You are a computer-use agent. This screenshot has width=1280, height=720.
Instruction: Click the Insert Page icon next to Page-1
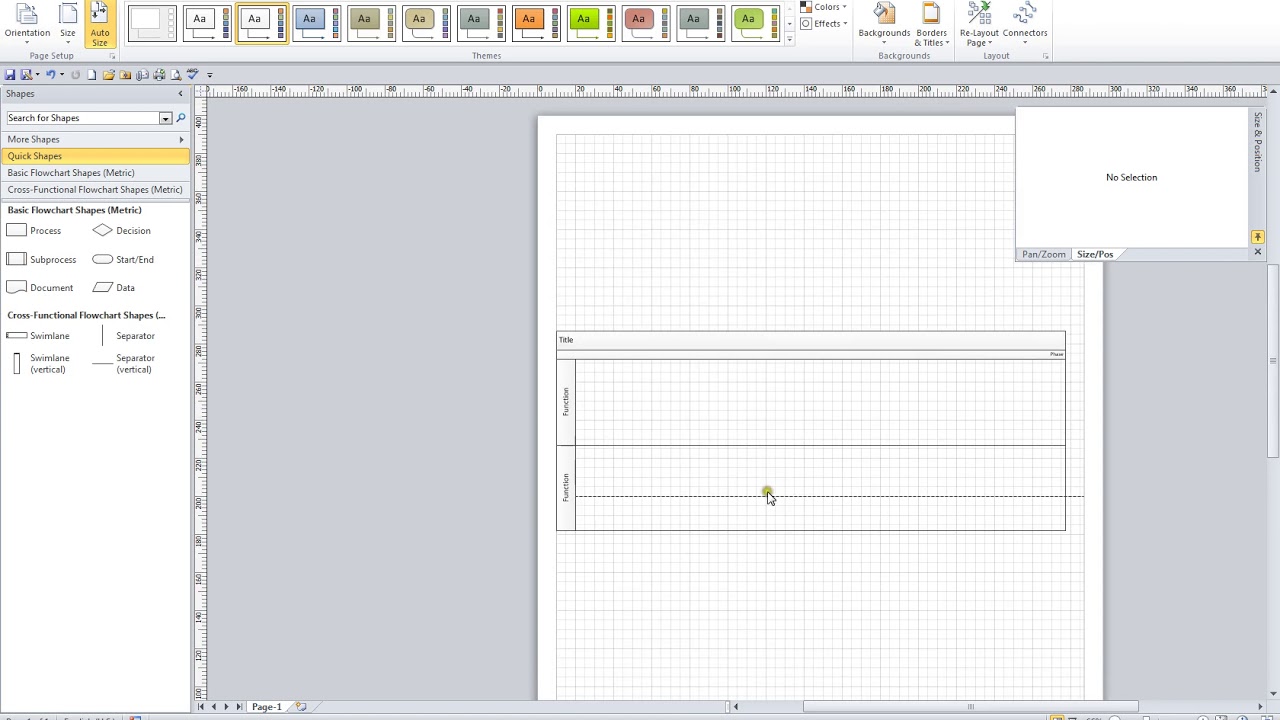point(301,708)
